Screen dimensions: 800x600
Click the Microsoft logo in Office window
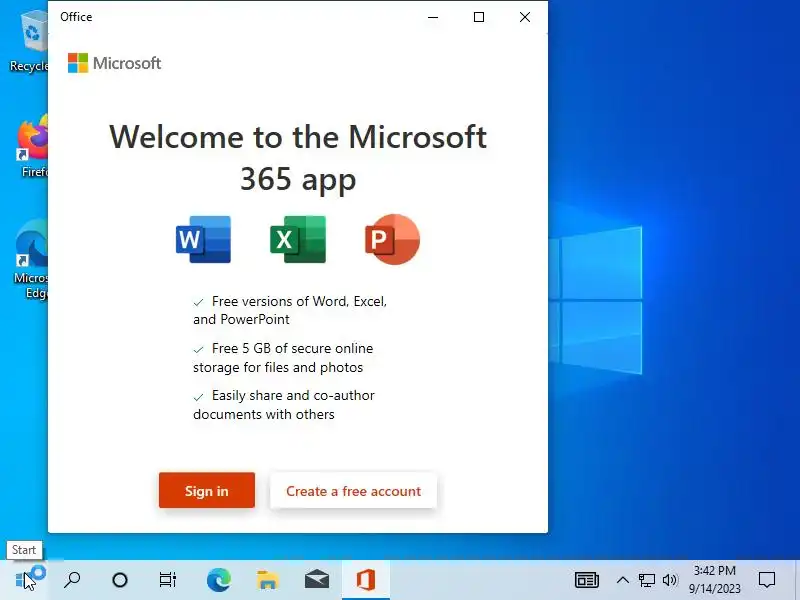pyautogui.click(x=114, y=63)
